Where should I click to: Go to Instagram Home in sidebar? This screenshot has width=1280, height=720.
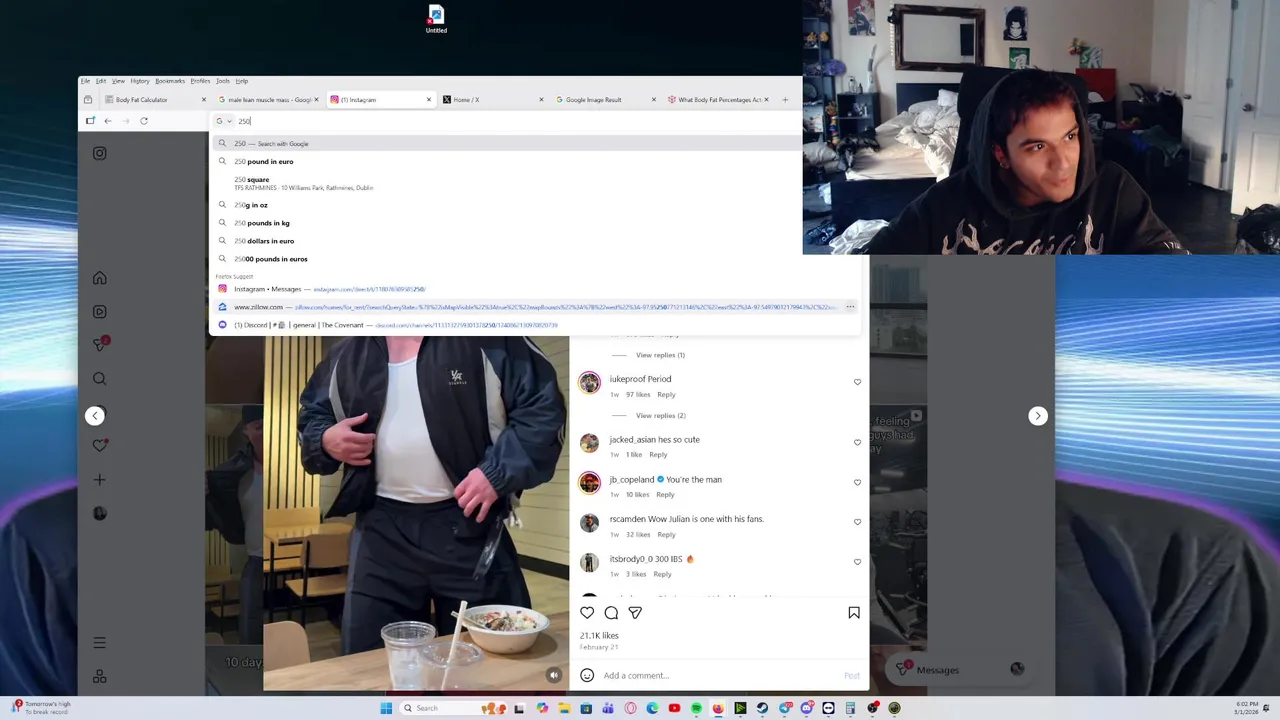tap(99, 278)
